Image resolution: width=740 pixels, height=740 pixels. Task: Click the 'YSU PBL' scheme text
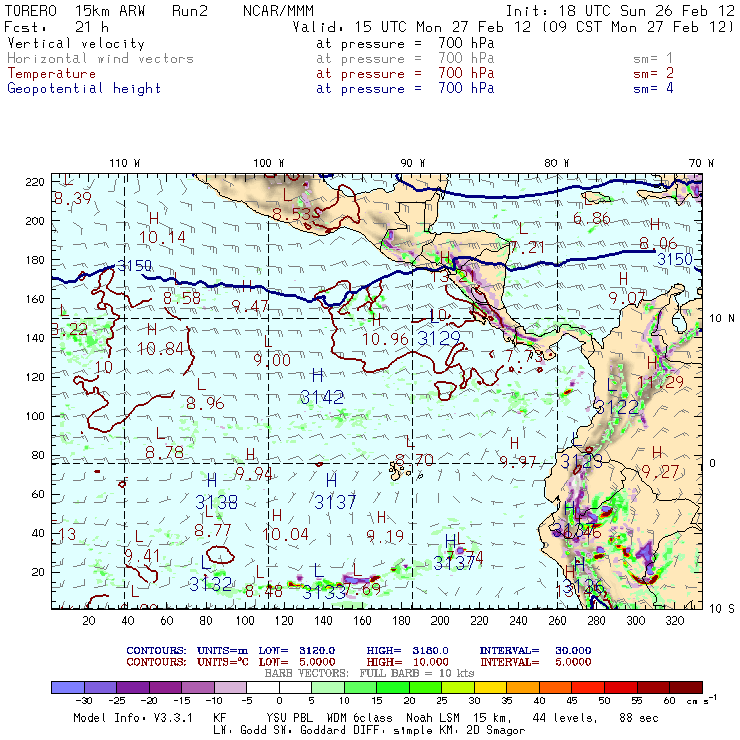(288, 718)
